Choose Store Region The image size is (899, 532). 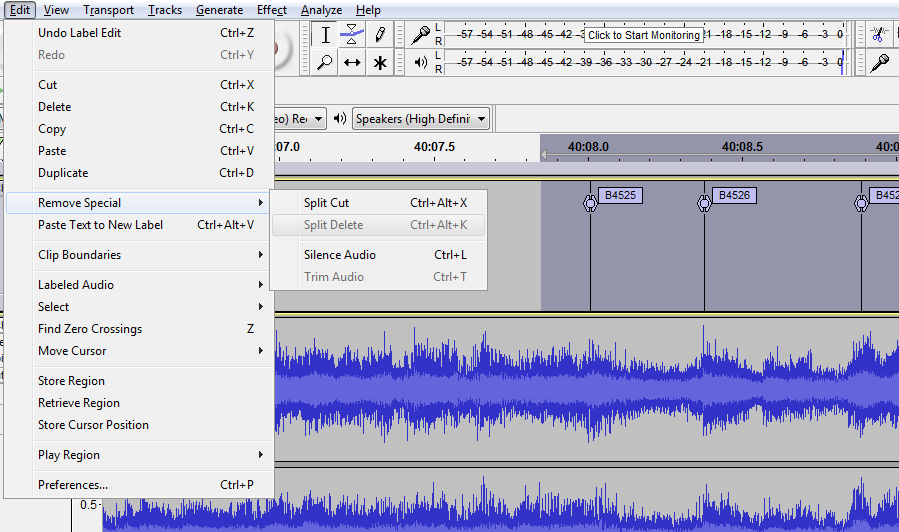coord(138,381)
